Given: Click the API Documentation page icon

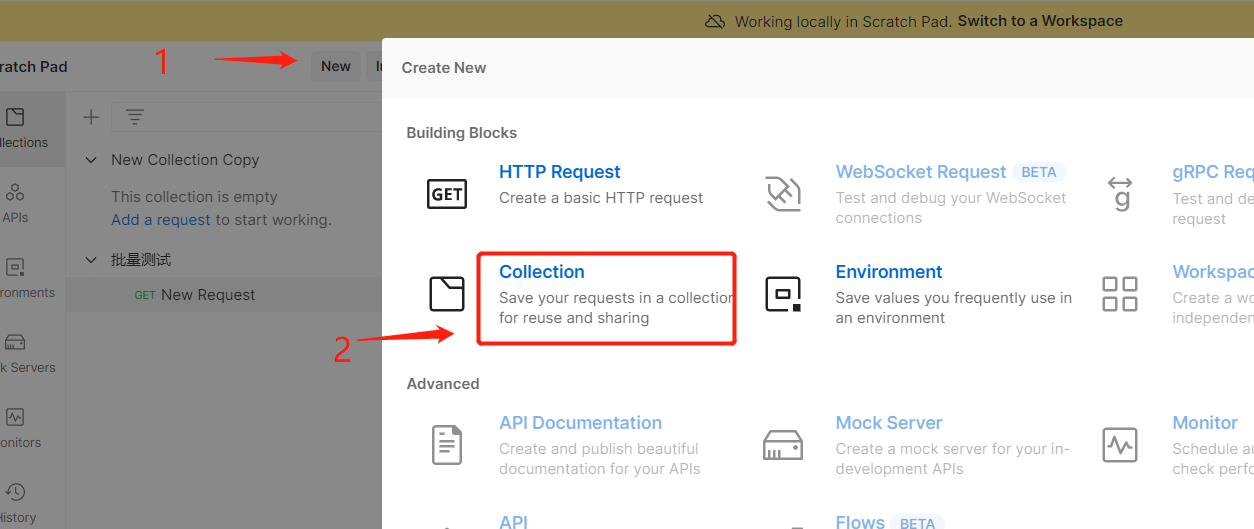Looking at the screenshot, I should [x=447, y=445].
